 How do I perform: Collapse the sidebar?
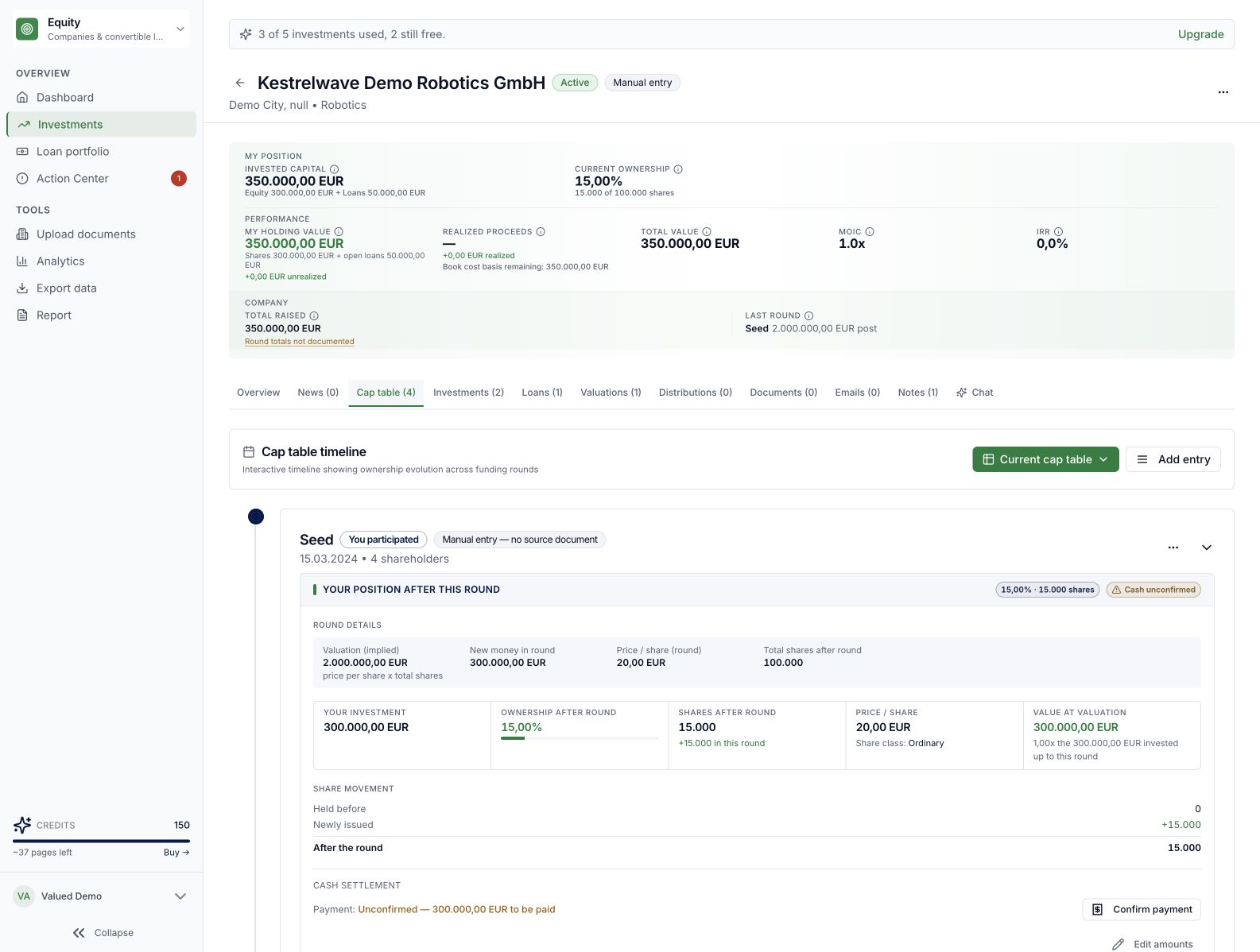click(102, 933)
